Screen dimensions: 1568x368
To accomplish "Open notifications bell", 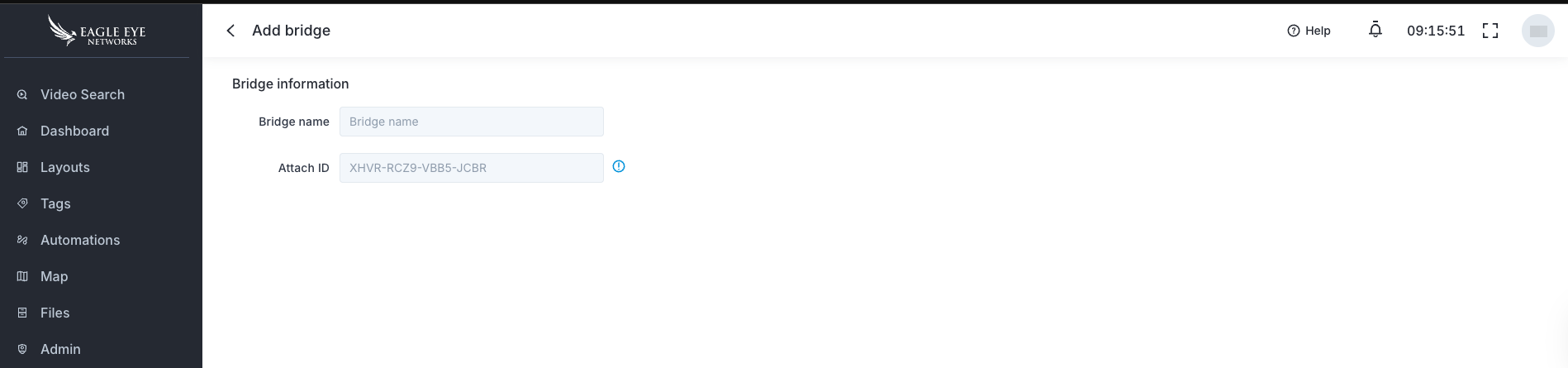I will pos(1376,31).
